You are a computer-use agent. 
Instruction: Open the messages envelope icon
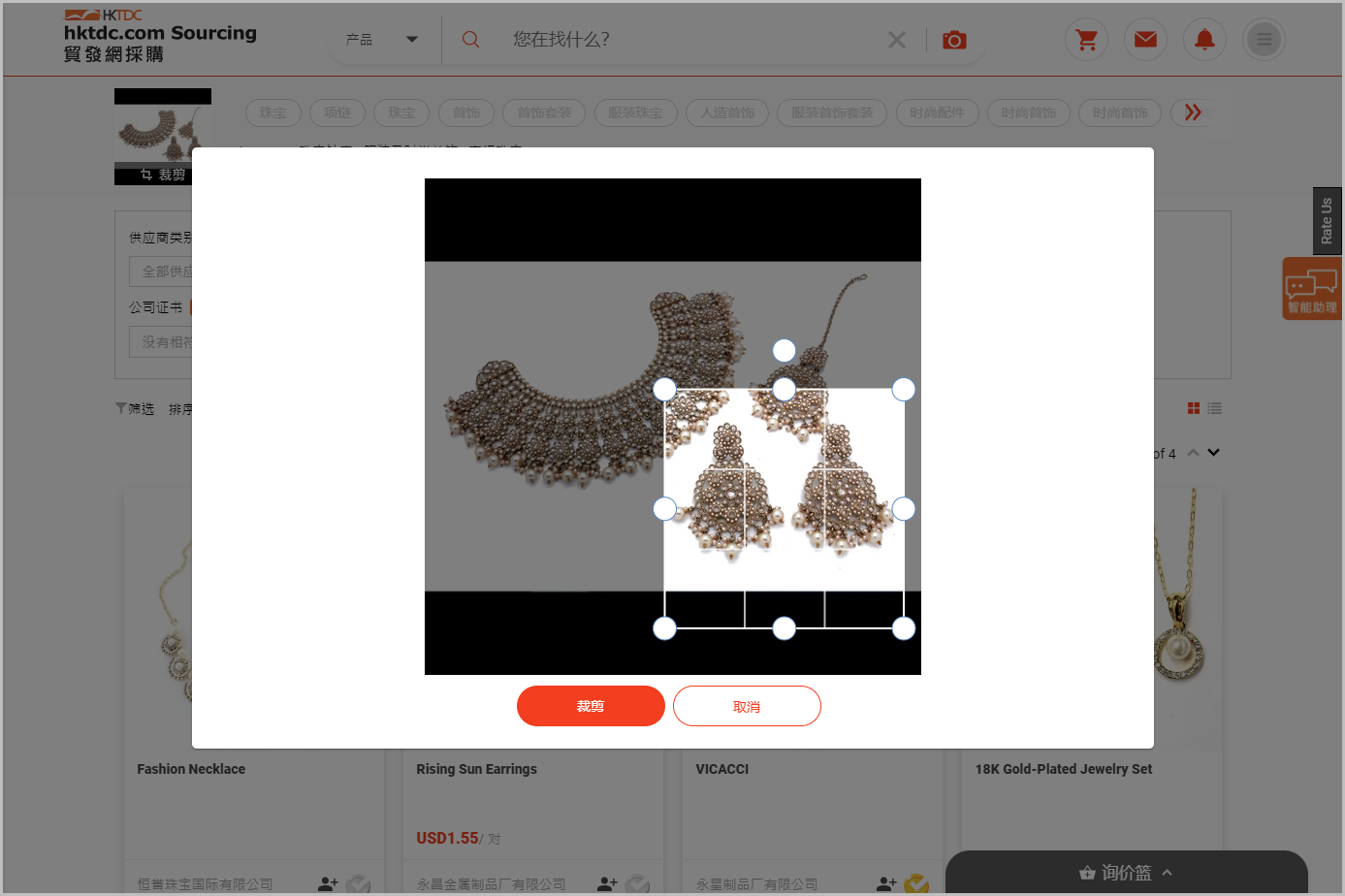click(x=1145, y=40)
